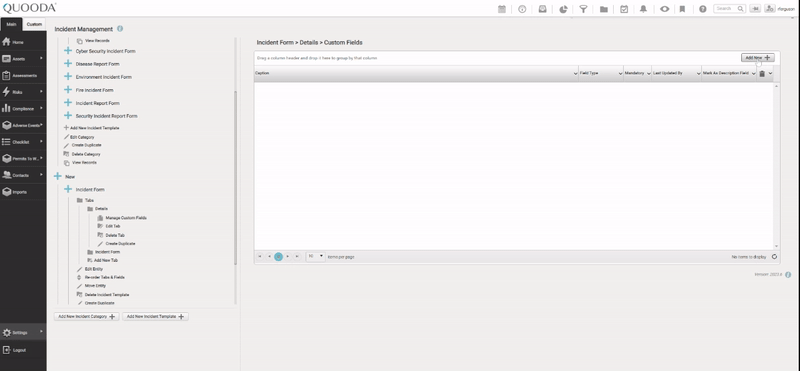Click bottom Add New Incident Template button
The height and width of the screenshot is (371, 800).
[155, 316]
